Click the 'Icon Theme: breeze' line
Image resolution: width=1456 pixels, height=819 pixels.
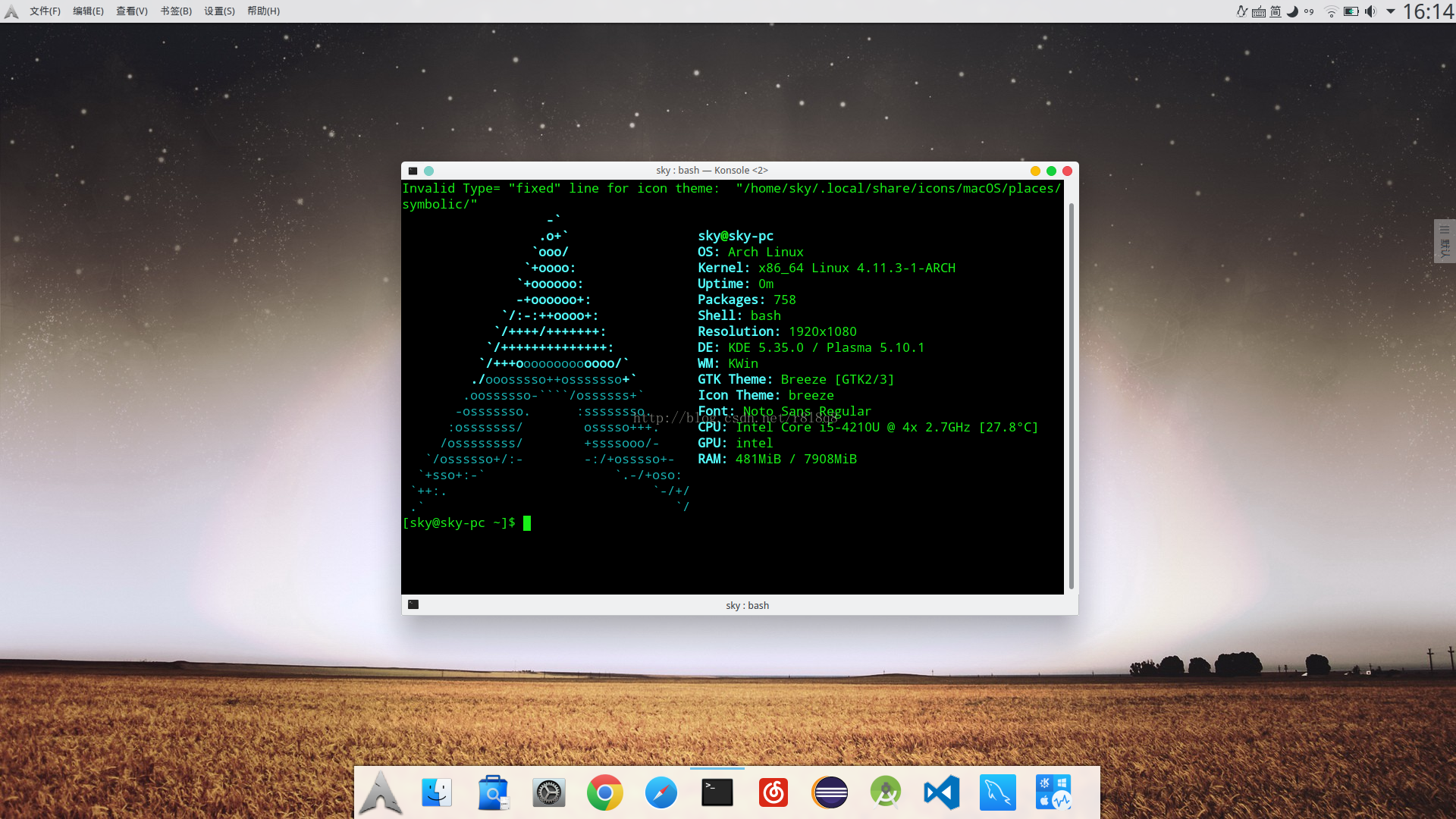pos(766,396)
